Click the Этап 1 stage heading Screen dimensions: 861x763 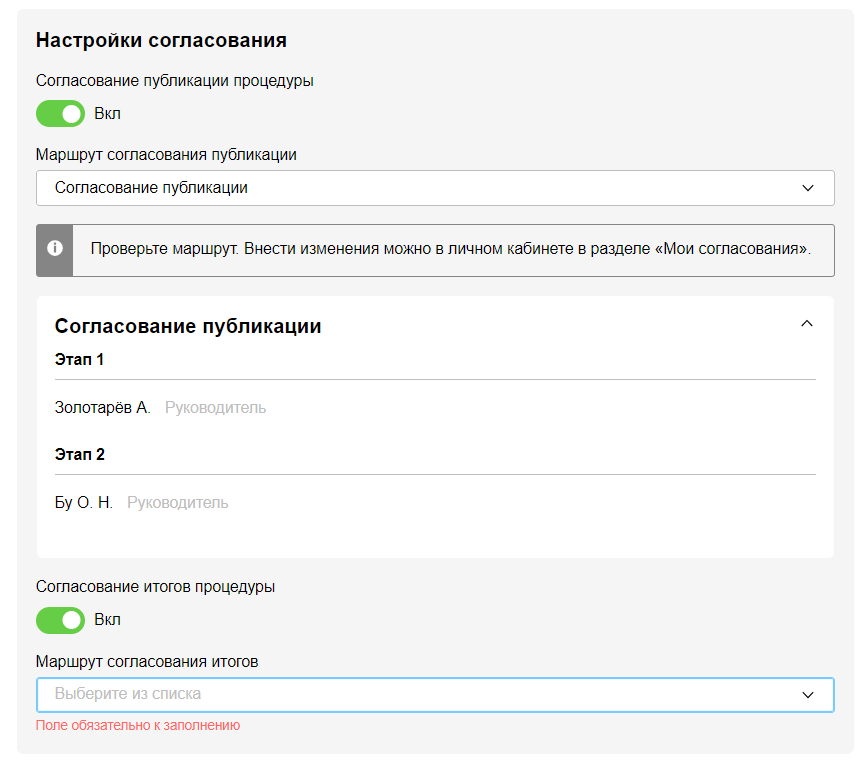80,360
